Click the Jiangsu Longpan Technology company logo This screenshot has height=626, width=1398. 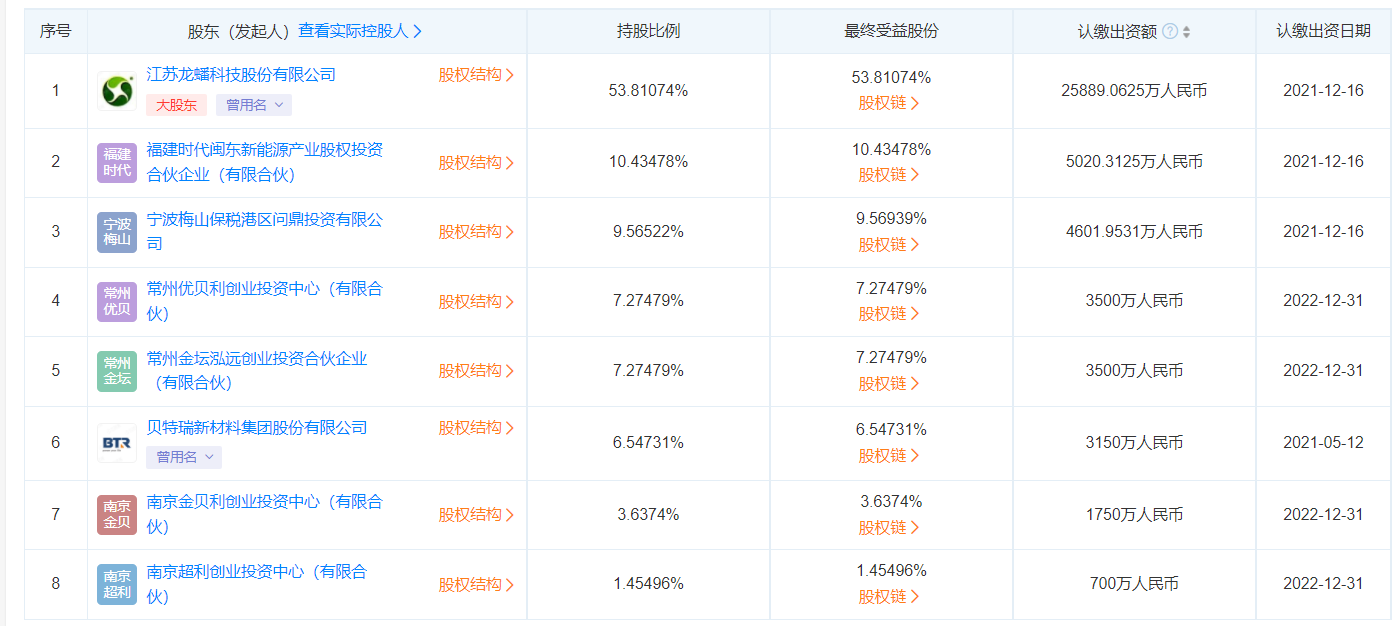click(117, 91)
